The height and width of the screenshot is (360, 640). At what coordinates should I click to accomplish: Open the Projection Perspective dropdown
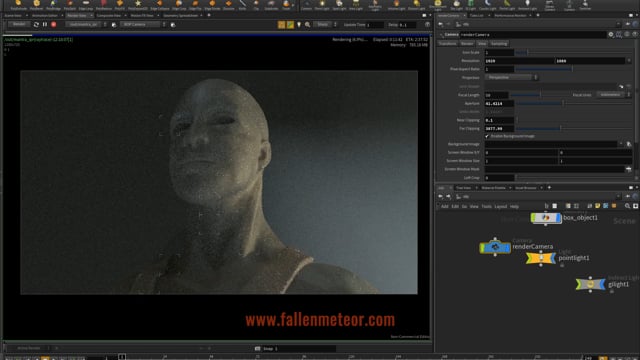(511, 78)
